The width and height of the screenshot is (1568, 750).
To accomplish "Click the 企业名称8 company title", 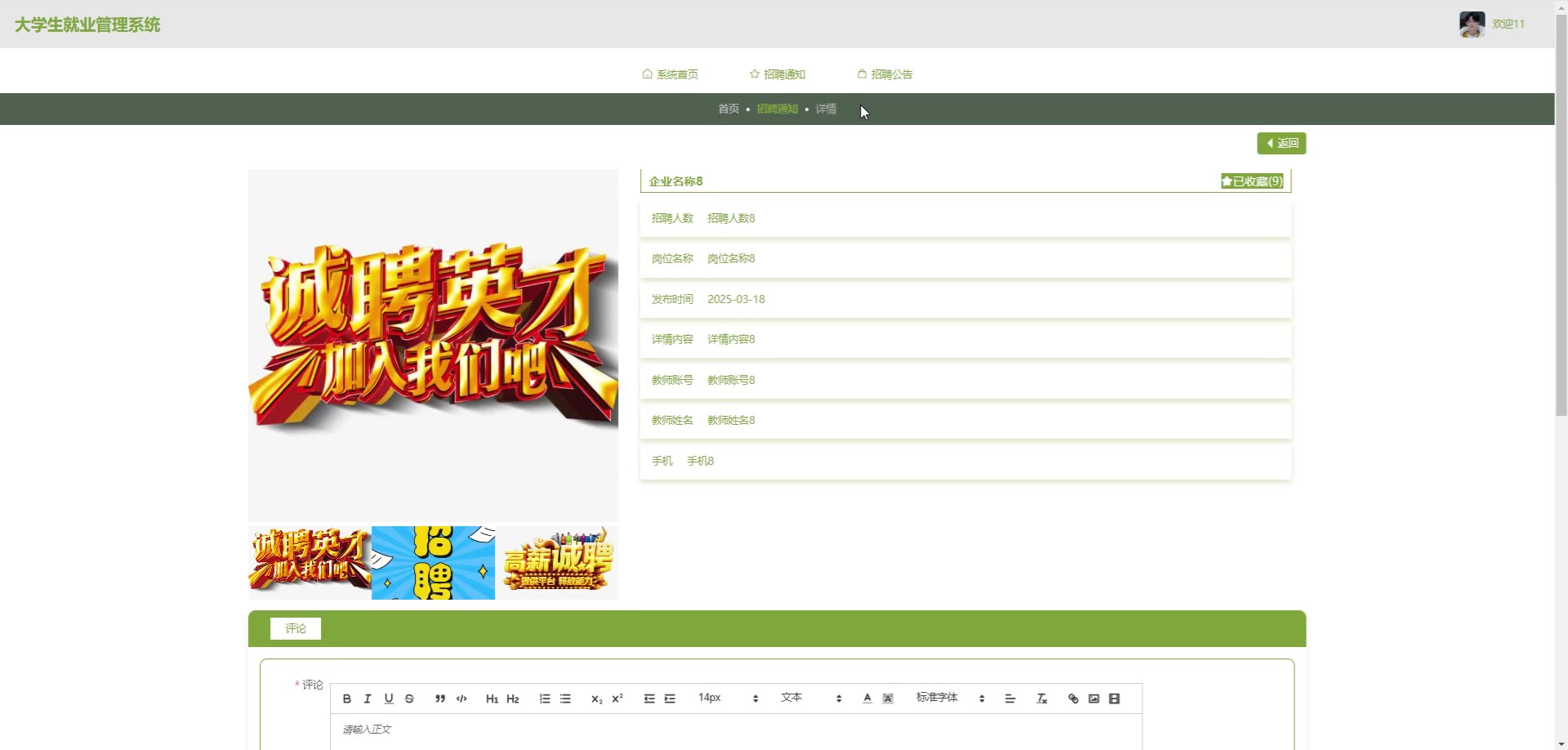I will pyautogui.click(x=676, y=181).
